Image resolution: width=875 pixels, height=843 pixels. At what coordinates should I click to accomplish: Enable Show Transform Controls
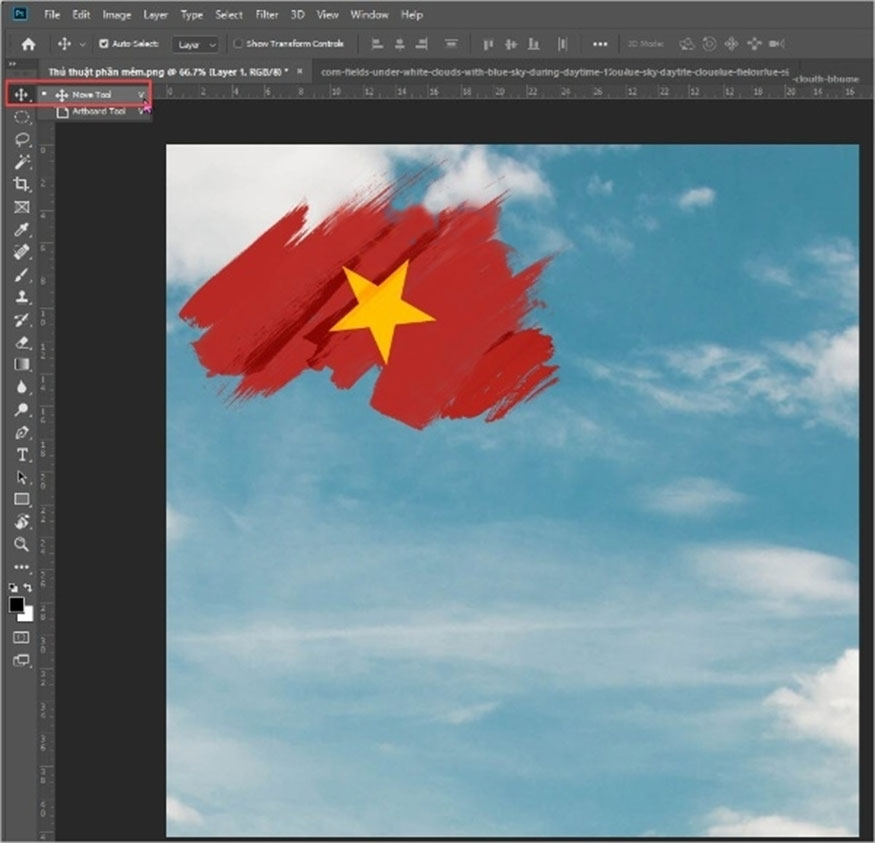click(x=237, y=44)
